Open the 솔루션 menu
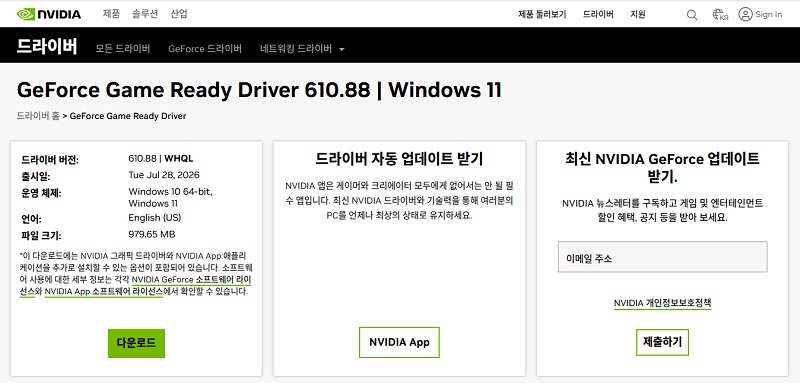This screenshot has width=800, height=383. 145,14
